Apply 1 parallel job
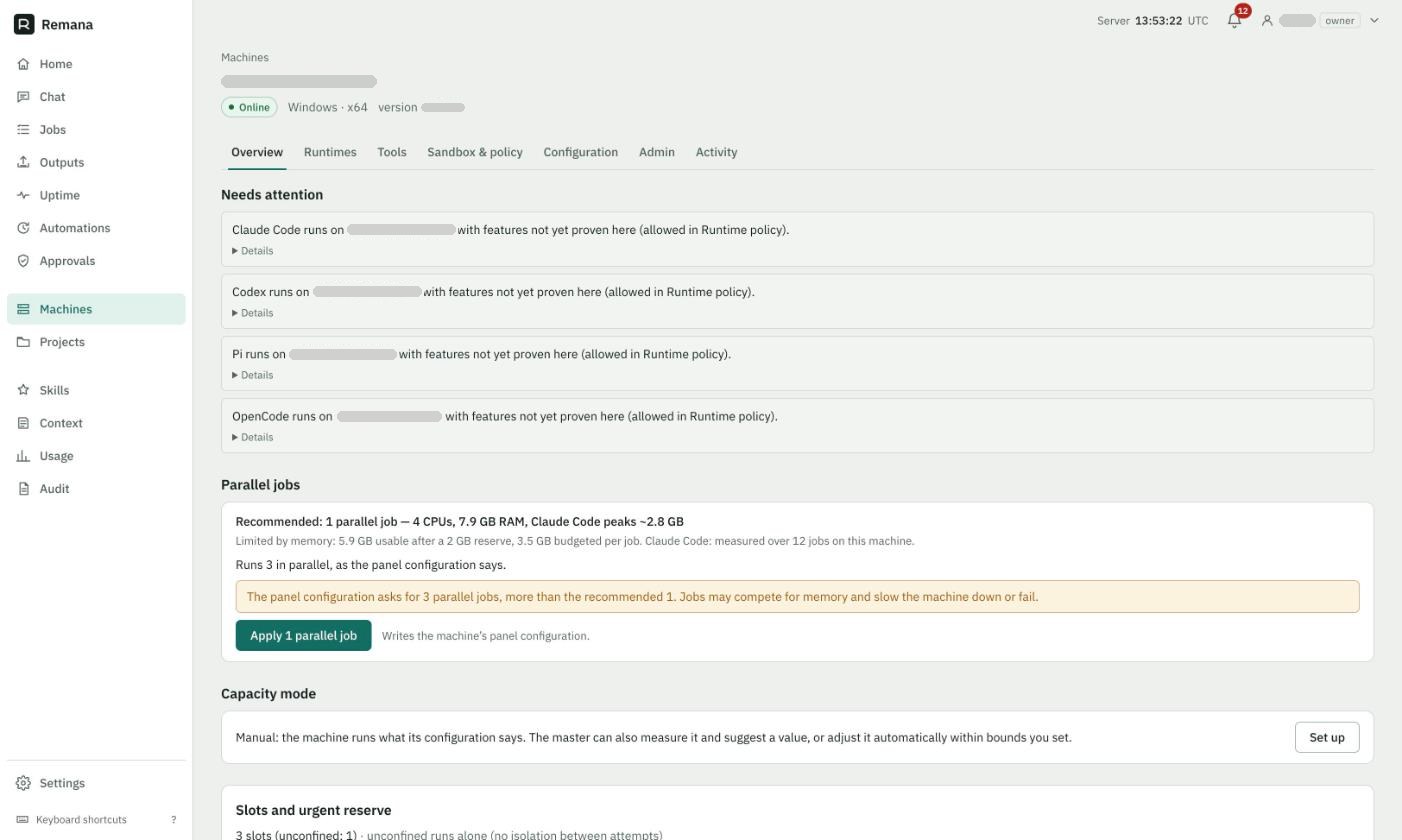Screen dimensions: 1402x840 pos(304,635)
